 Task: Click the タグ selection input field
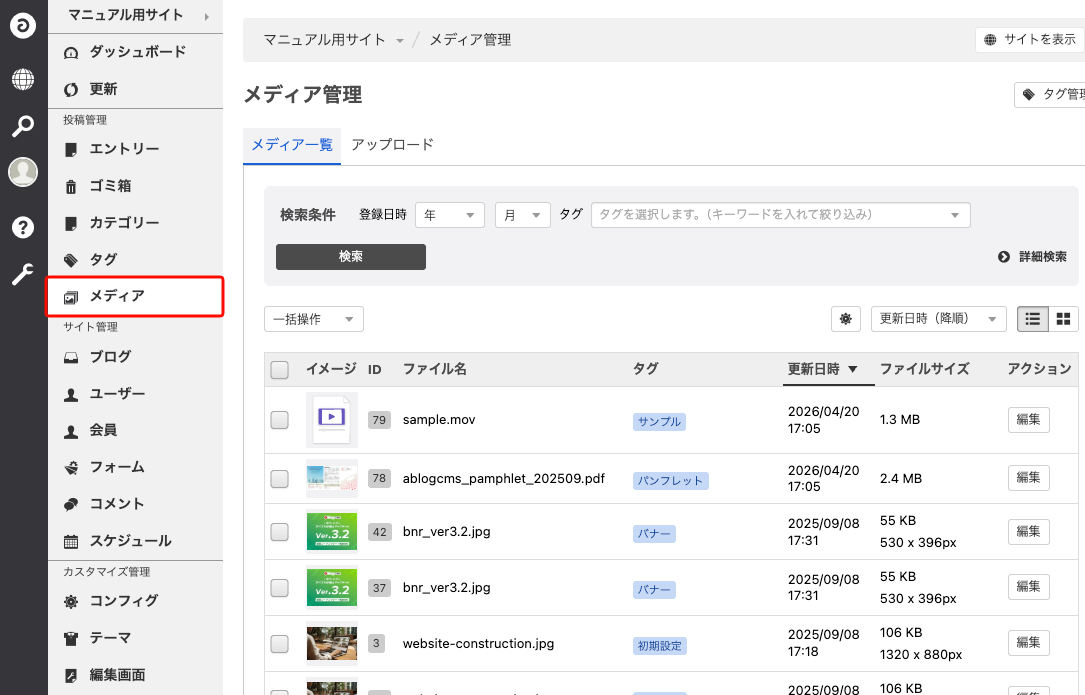coord(780,215)
